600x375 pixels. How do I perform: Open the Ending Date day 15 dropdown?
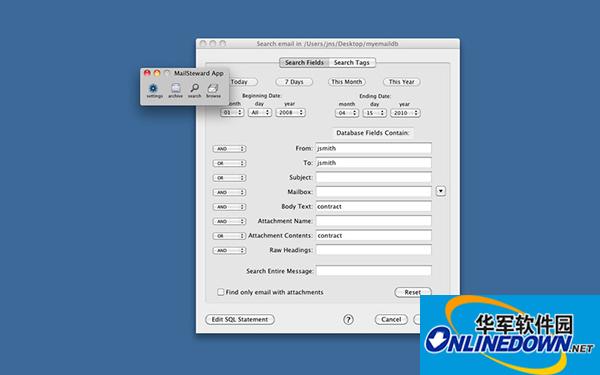tap(375, 113)
